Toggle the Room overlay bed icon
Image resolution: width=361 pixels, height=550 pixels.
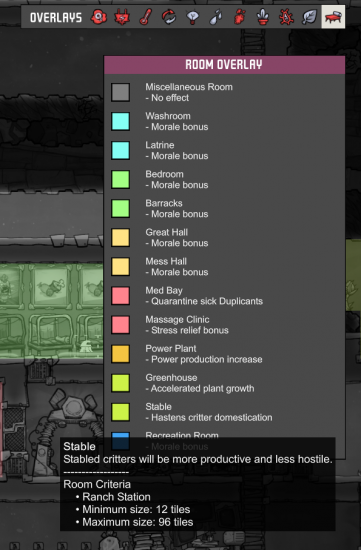pyautogui.click(x=333, y=17)
